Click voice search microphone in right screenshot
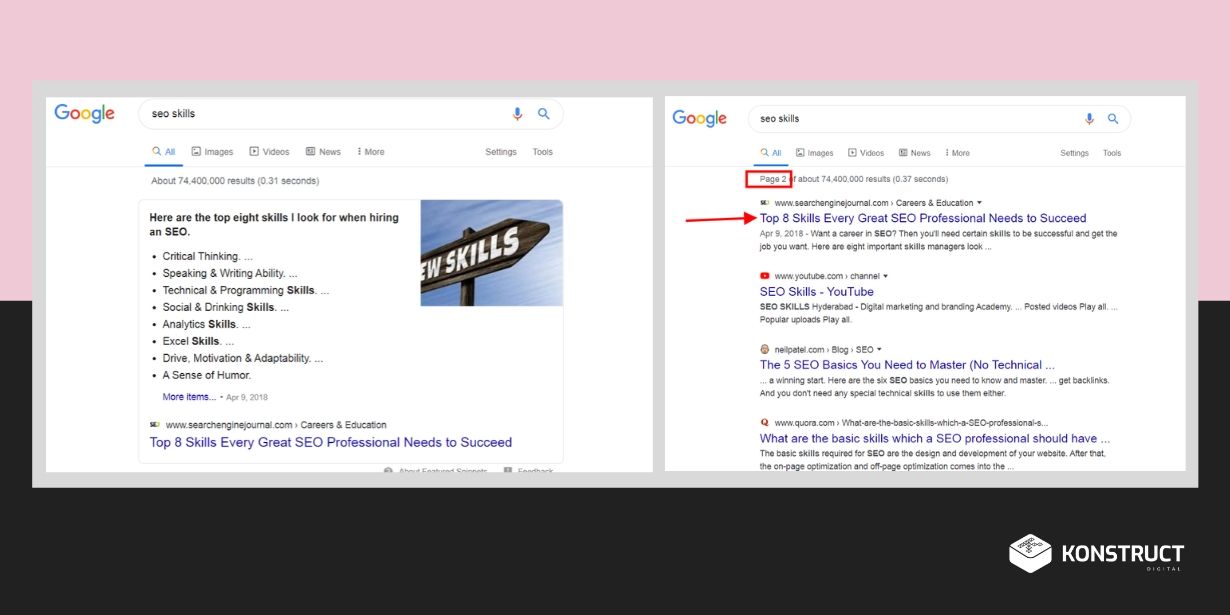The height and width of the screenshot is (615, 1230). tap(1089, 119)
